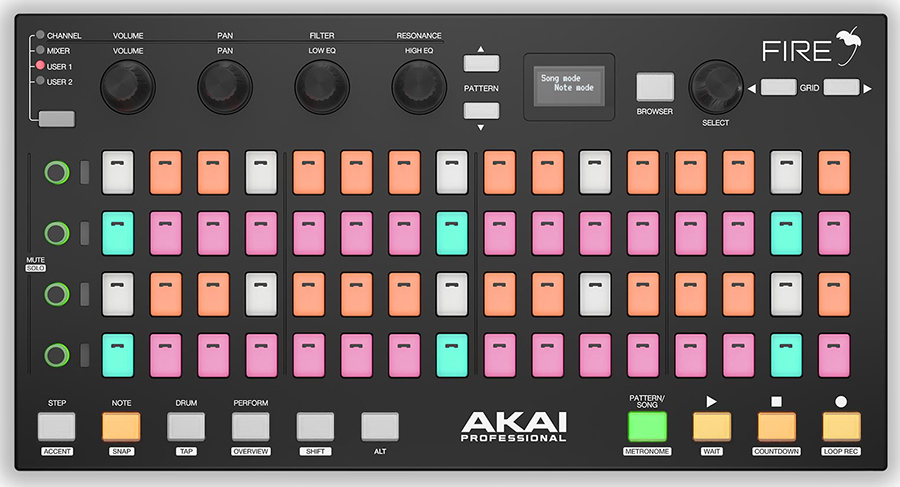Screen dimensions: 900x487
Task: Click the FILTER / LOW EQ knob
Action: point(322,87)
